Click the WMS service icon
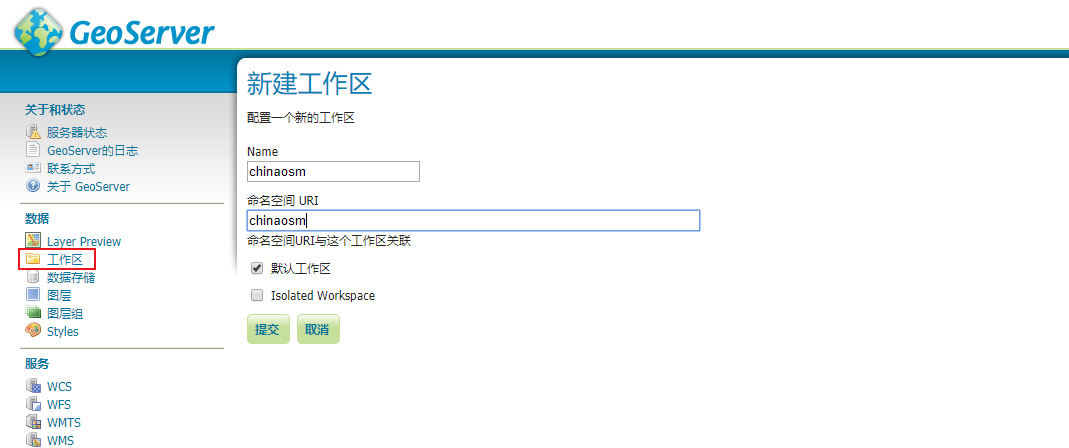 (x=33, y=440)
